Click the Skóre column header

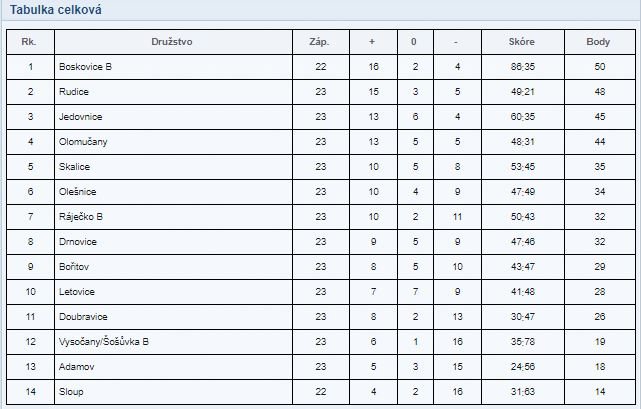[x=522, y=42]
